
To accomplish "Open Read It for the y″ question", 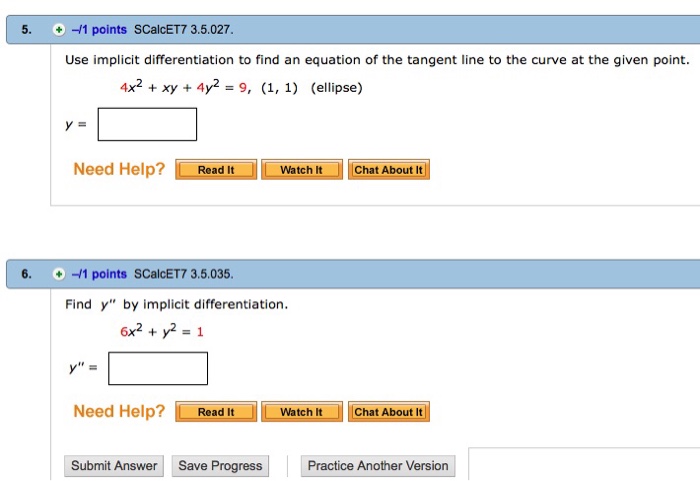I will pos(216,412).
